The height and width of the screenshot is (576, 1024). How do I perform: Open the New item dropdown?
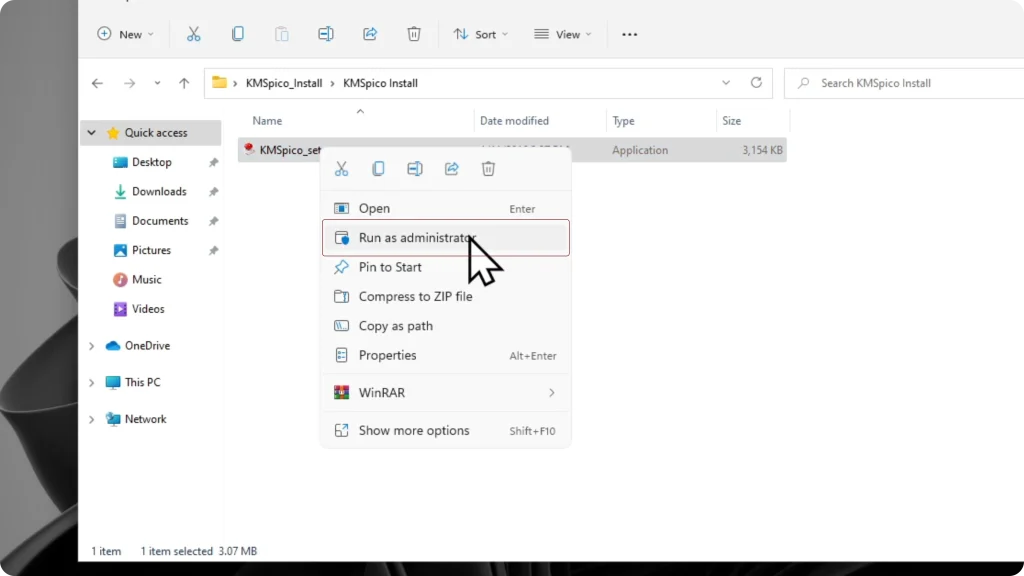click(x=125, y=34)
